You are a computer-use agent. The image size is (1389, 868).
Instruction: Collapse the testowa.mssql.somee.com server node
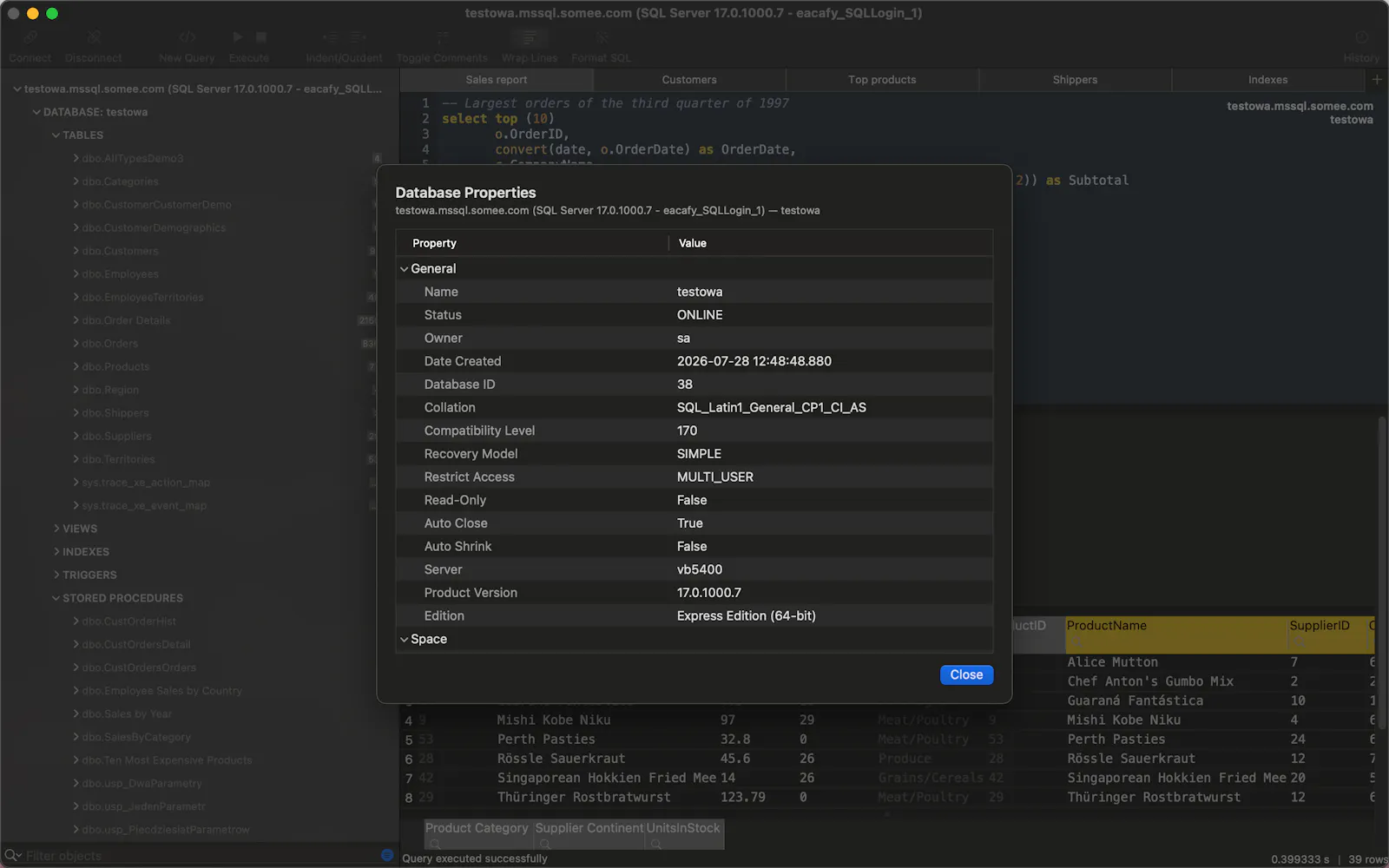coord(16,89)
